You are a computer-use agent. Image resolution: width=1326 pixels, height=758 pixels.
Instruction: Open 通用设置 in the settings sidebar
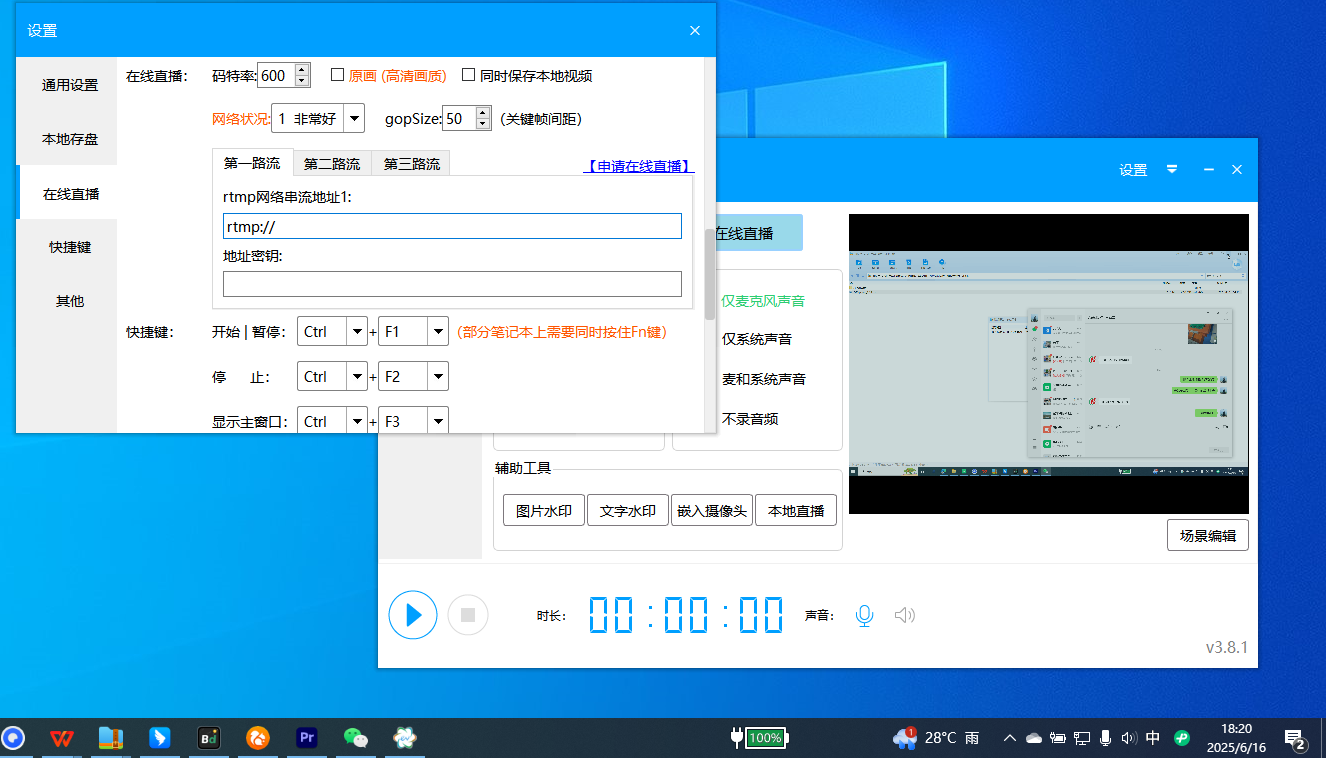70,85
